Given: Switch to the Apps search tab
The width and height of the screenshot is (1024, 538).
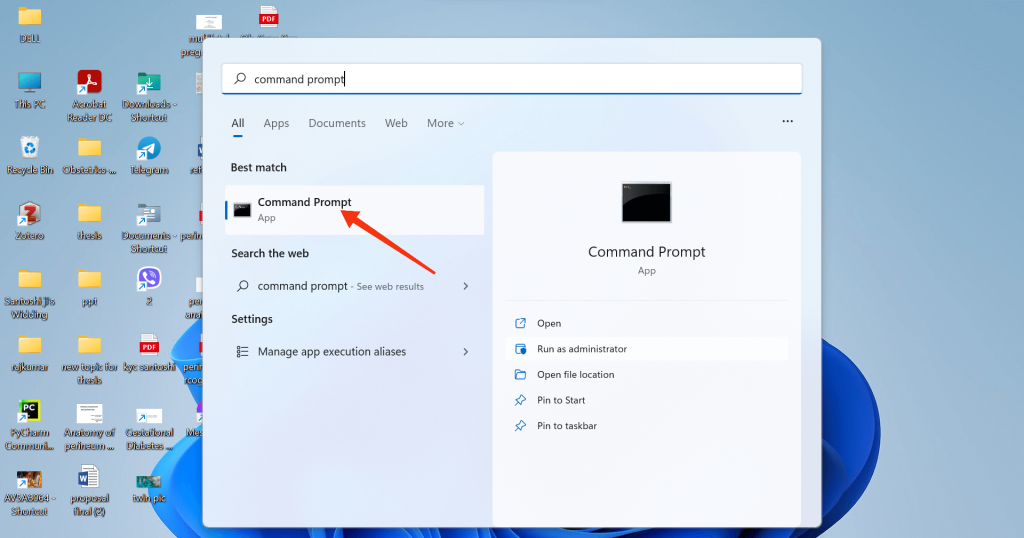Looking at the screenshot, I should [276, 123].
